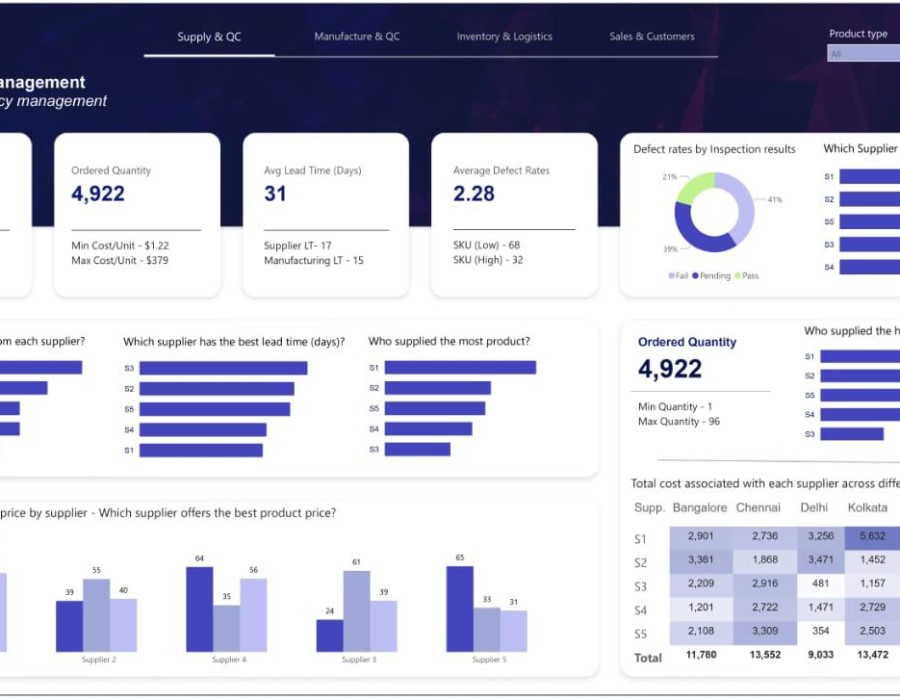Click the Fail legend dot in donut chart
900x700 pixels.
670,276
